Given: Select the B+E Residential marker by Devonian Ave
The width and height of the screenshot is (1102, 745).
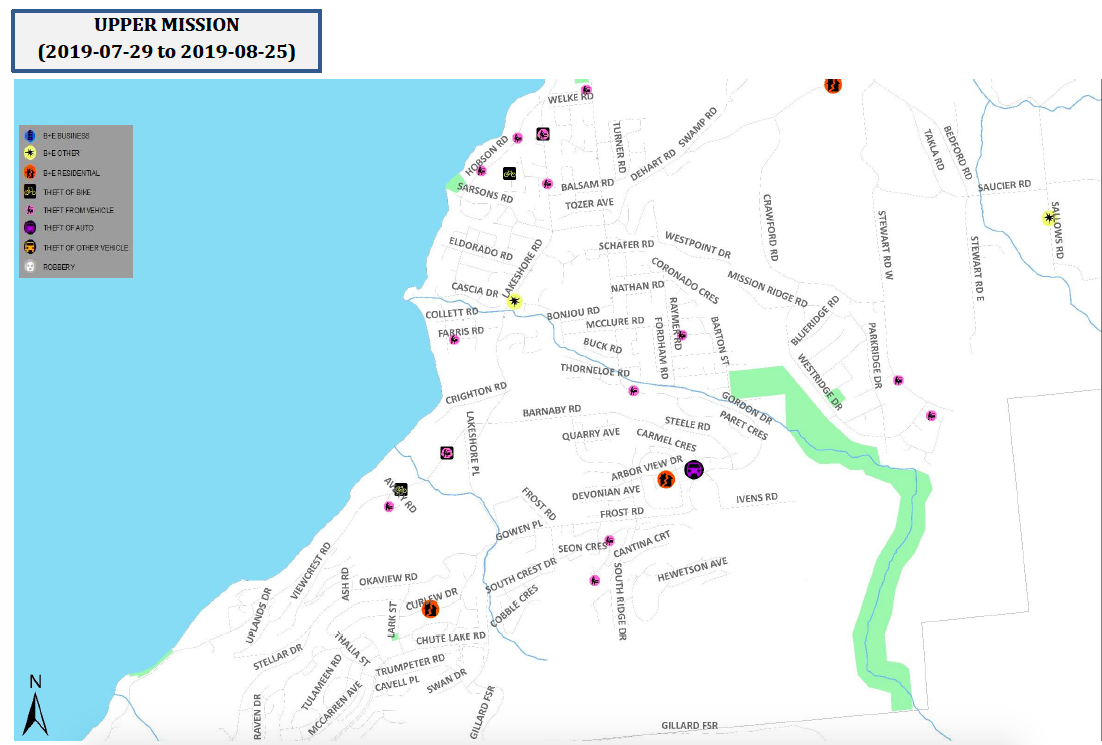Looking at the screenshot, I should pos(665,480).
